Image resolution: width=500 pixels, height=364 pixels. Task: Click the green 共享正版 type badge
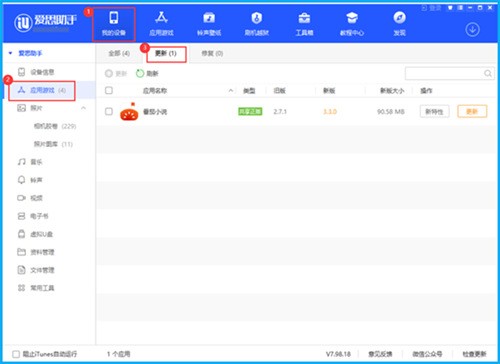(x=250, y=111)
